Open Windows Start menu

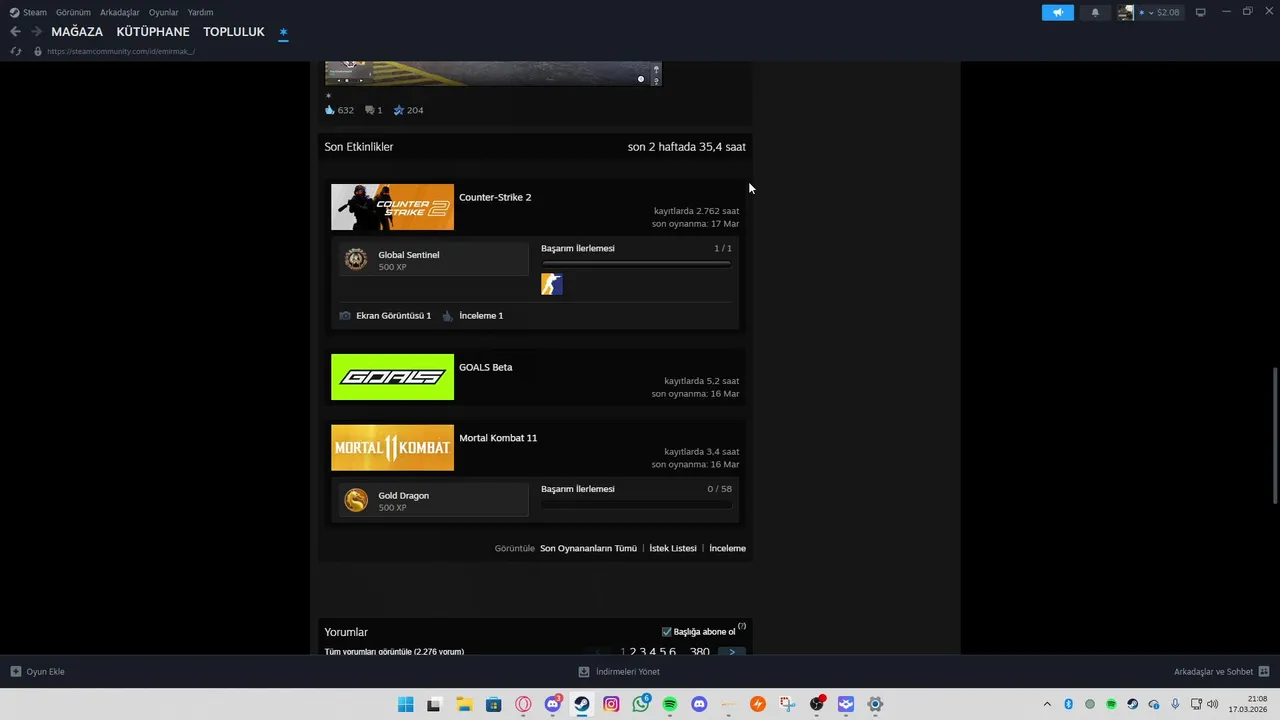[405, 704]
